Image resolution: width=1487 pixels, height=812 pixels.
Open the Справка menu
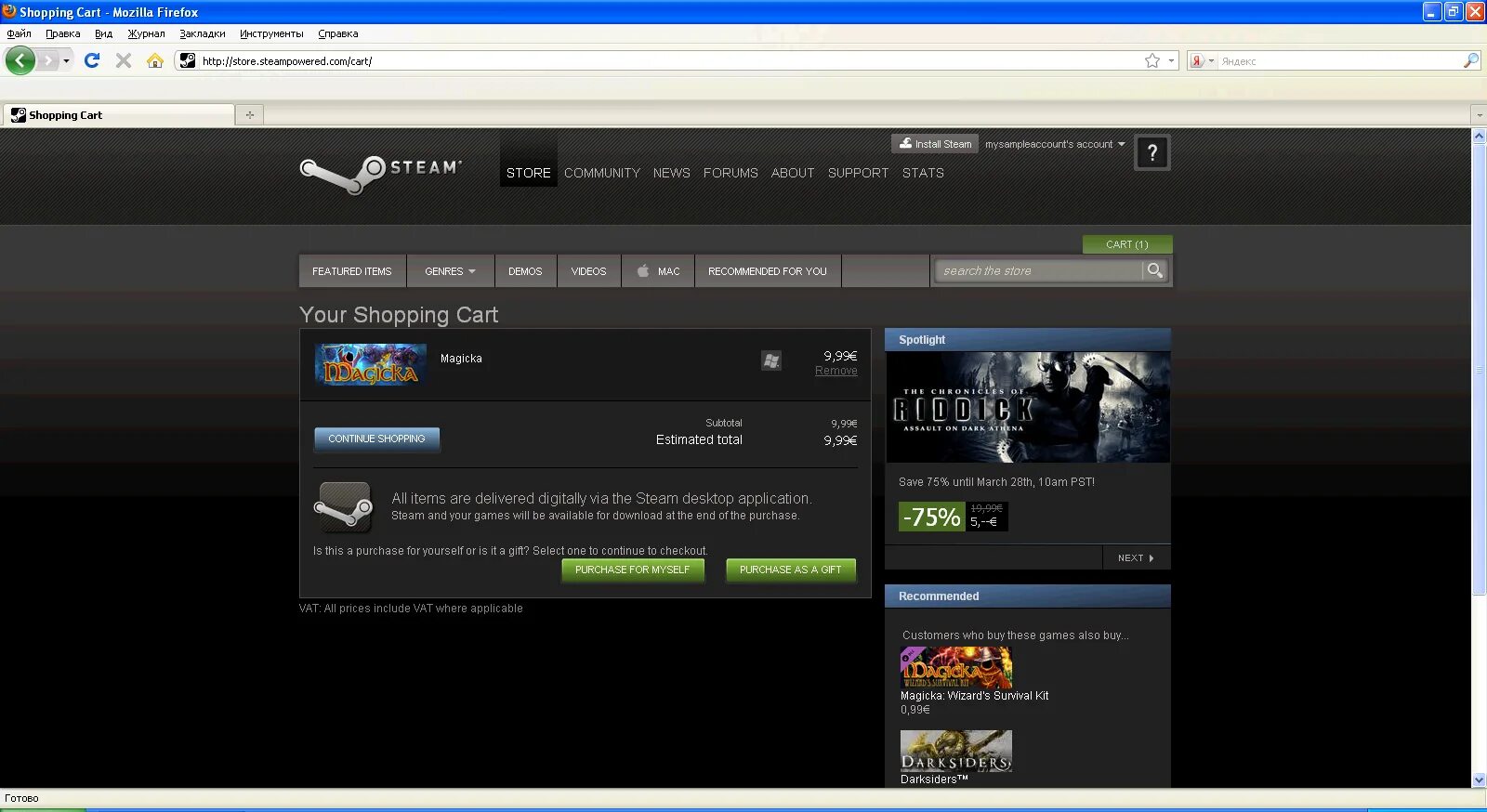pyautogui.click(x=337, y=33)
